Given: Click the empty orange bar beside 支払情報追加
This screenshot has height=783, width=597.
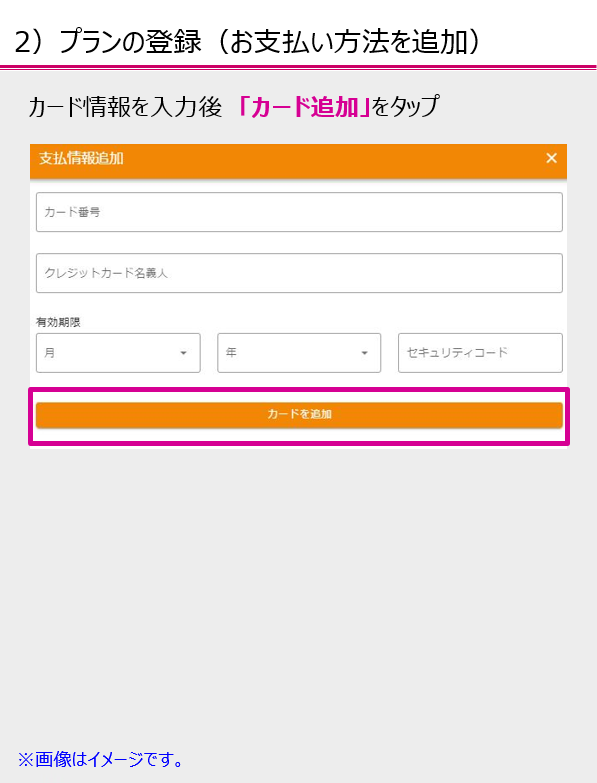Looking at the screenshot, I should click(x=333, y=158).
